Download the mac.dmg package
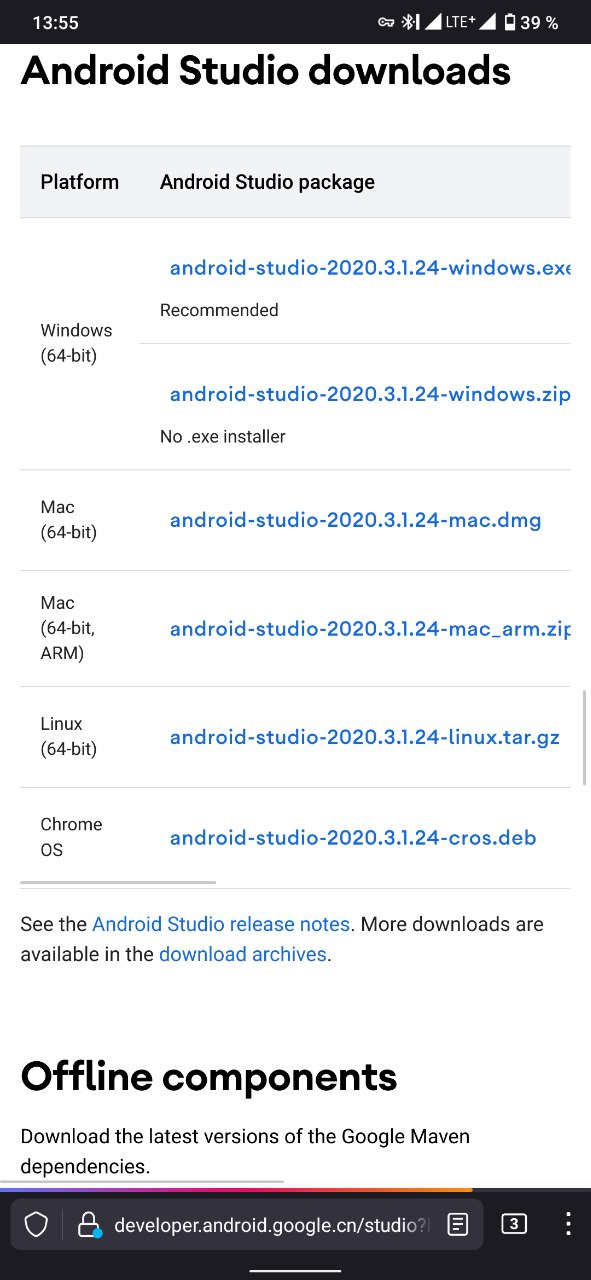Viewport: 591px width, 1280px height. 355,520
